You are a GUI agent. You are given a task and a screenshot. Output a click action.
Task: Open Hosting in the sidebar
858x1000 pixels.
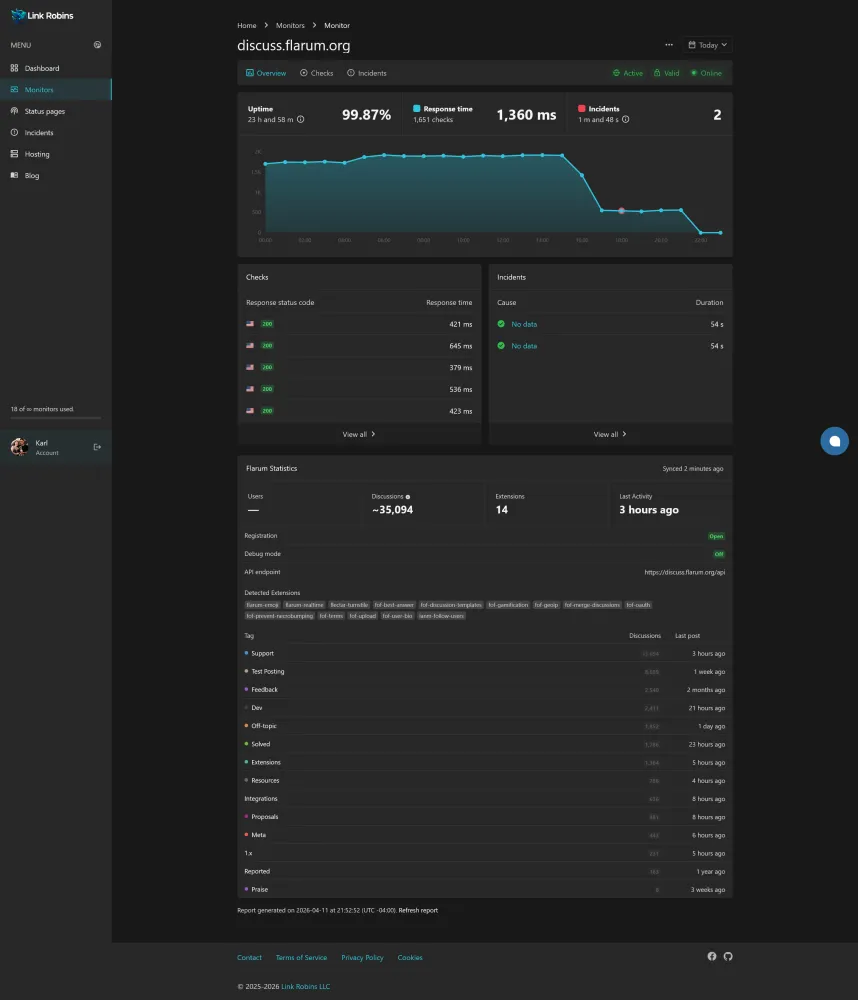[x=55, y=154]
